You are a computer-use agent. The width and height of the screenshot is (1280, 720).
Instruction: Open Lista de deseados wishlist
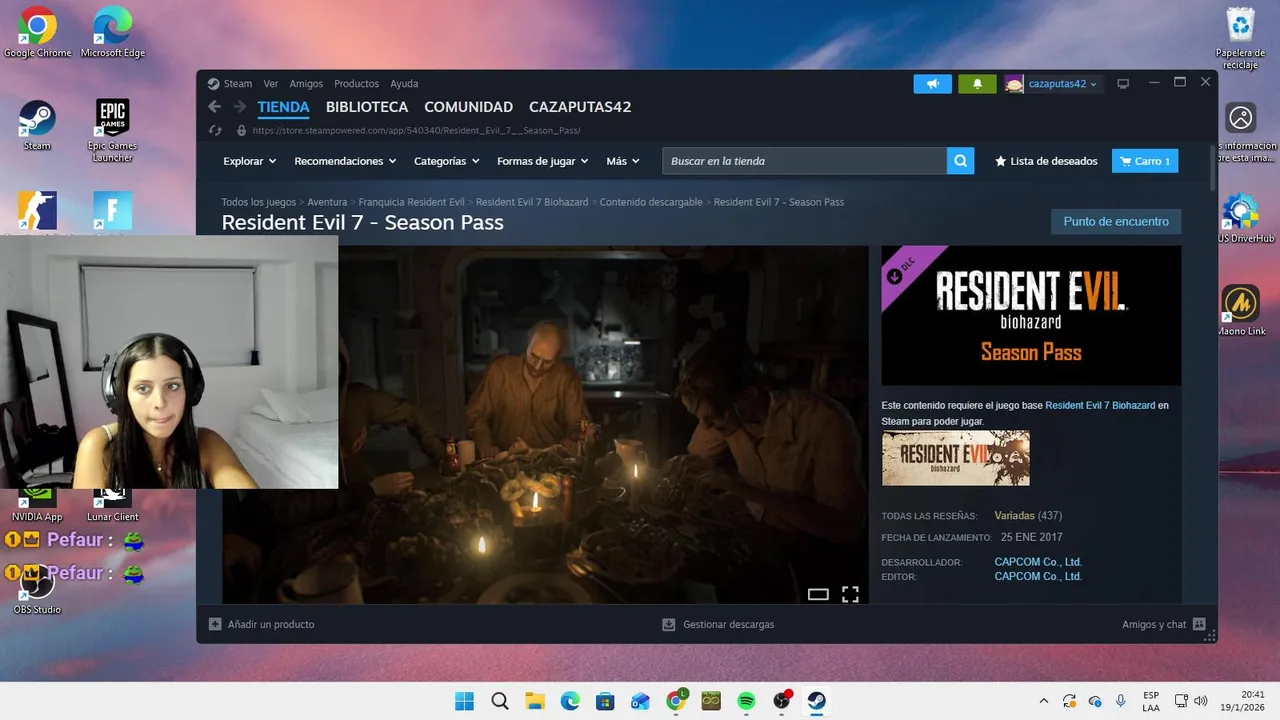[1046, 161]
